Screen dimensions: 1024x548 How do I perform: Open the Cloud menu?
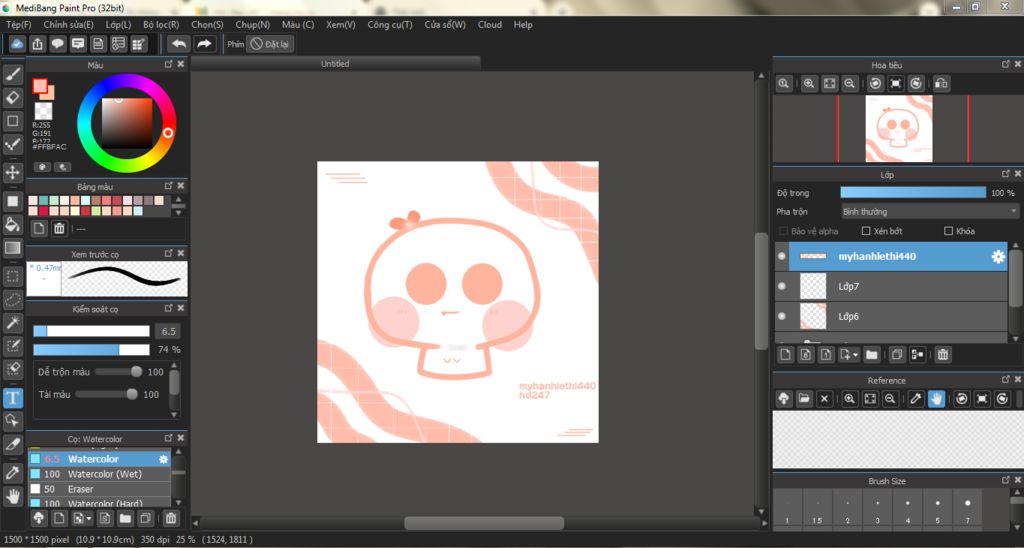490,24
